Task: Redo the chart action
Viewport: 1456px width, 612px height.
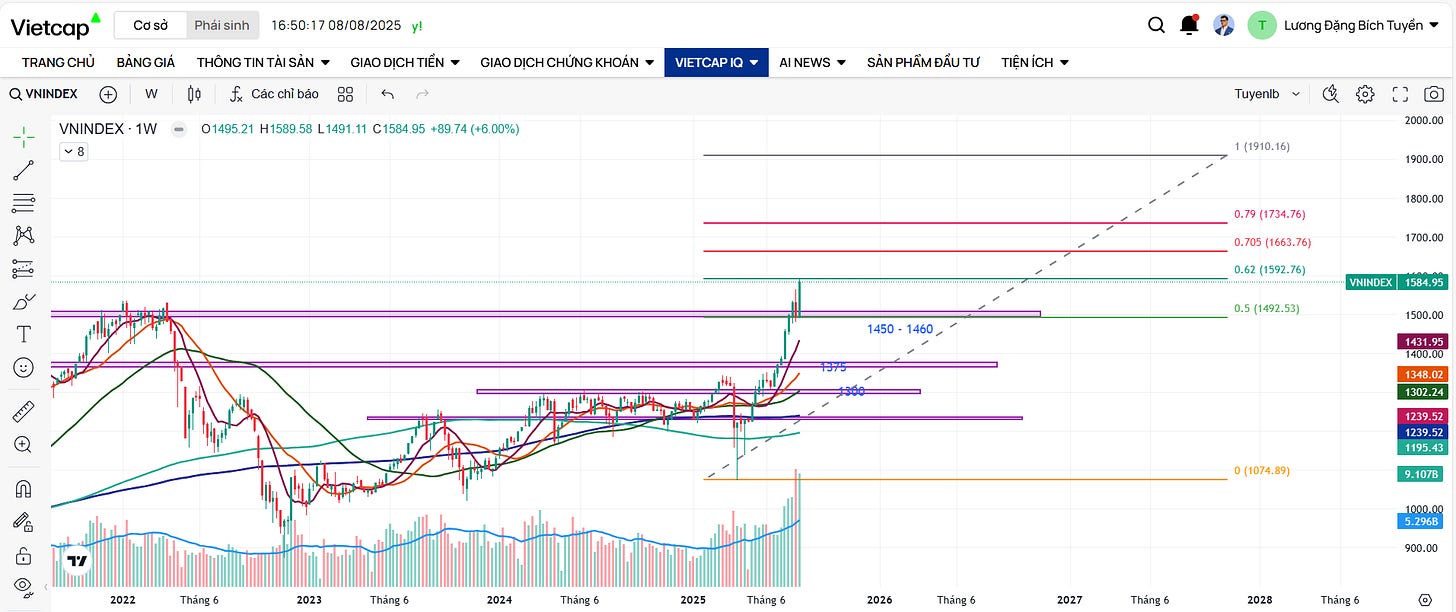Action: click(x=423, y=94)
